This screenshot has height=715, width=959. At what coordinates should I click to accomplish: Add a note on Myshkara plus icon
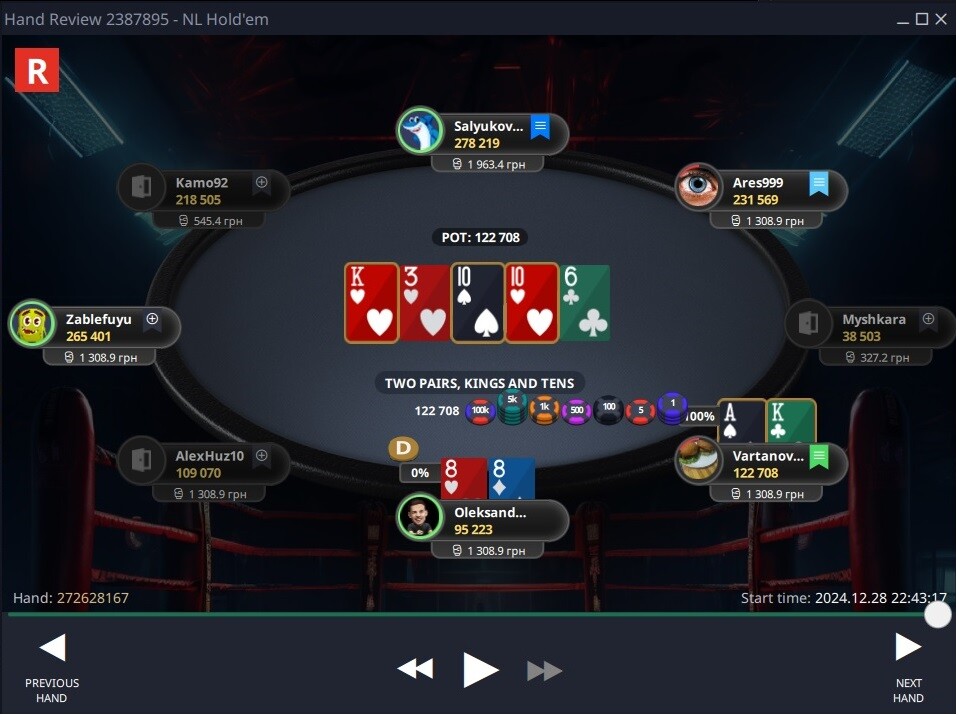[x=928, y=319]
